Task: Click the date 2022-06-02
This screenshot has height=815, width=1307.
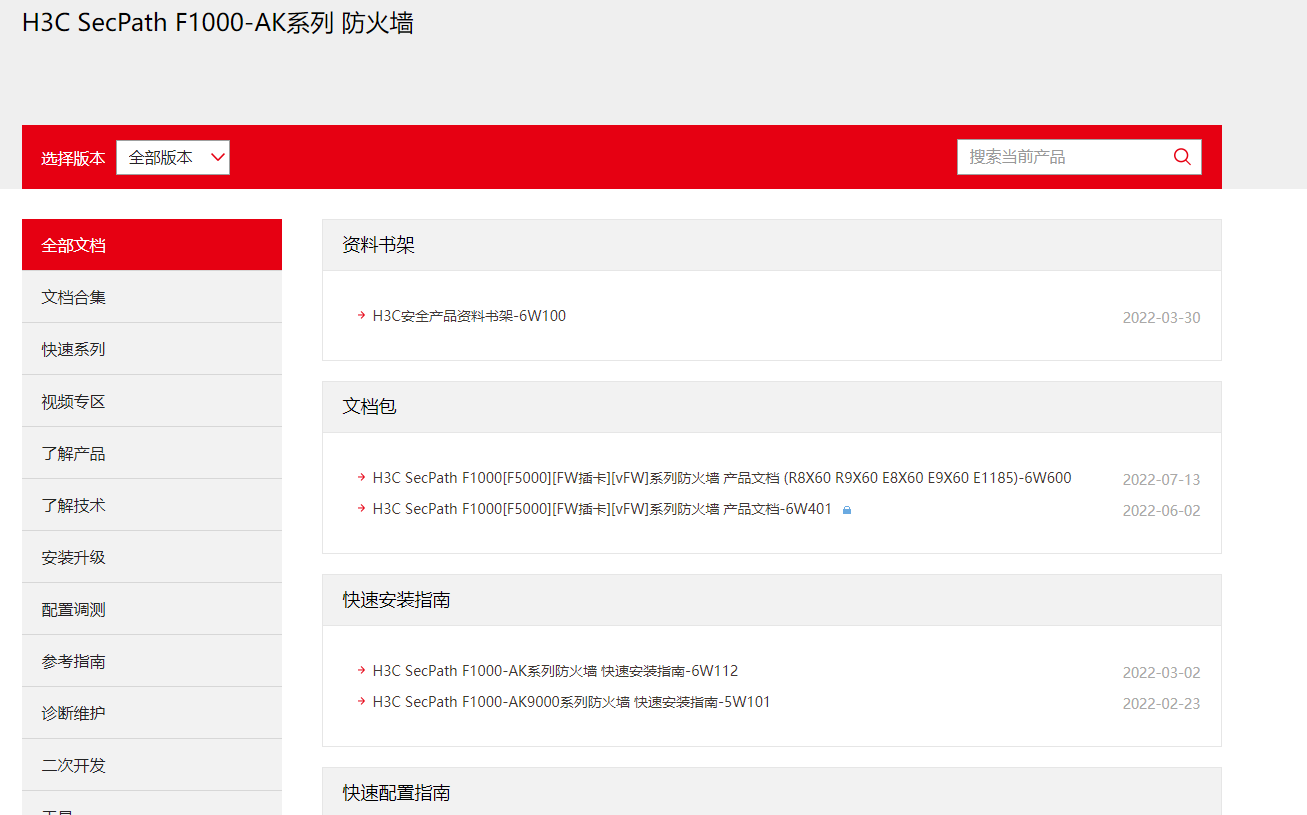Action: click(x=1161, y=511)
